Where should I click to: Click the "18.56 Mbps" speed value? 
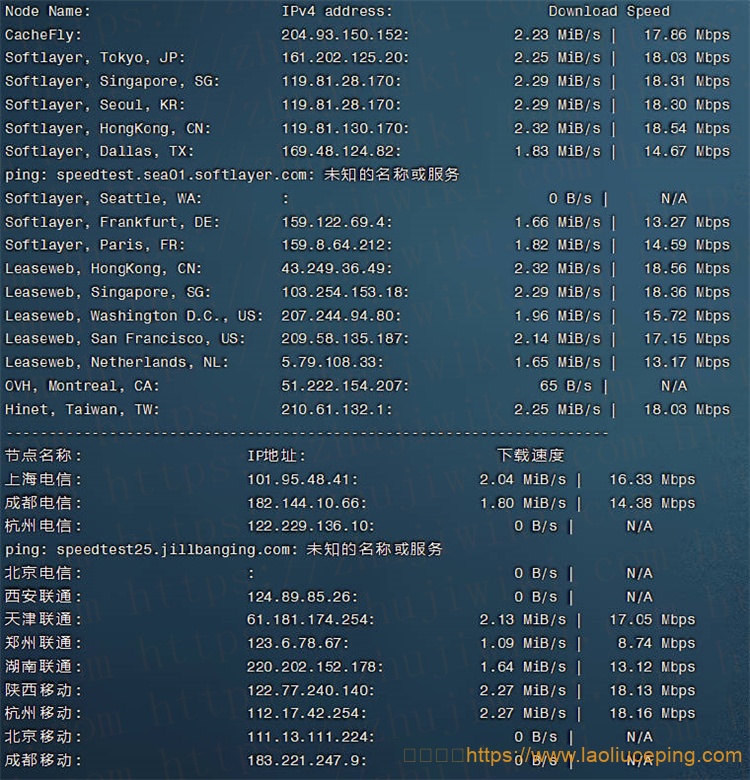click(687, 269)
